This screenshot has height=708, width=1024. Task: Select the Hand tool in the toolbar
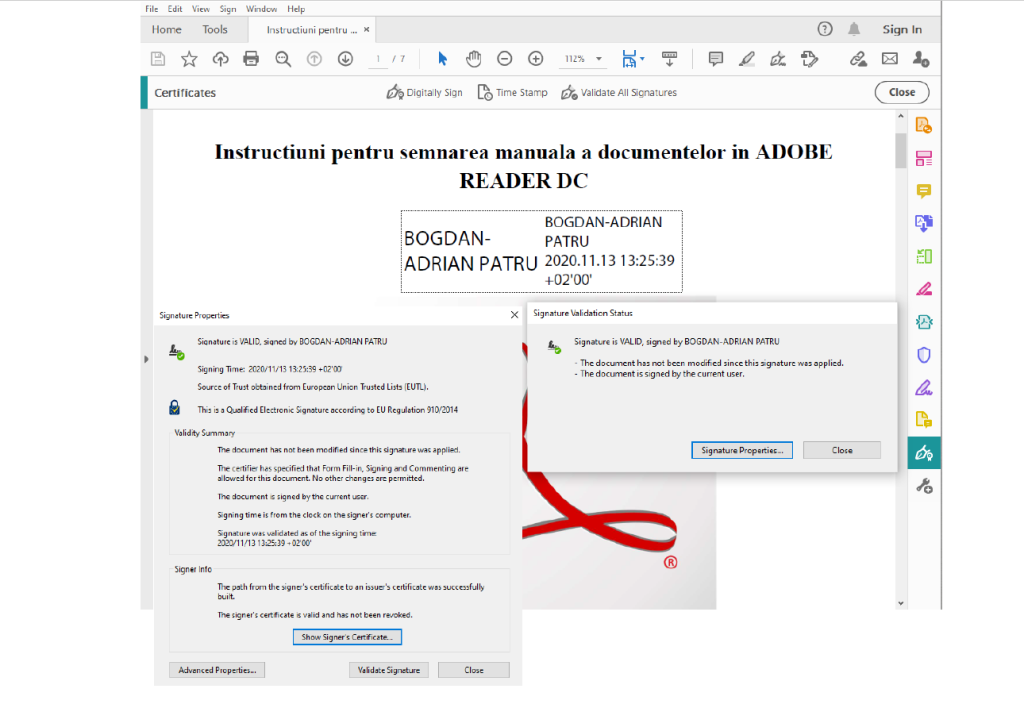tap(473, 58)
